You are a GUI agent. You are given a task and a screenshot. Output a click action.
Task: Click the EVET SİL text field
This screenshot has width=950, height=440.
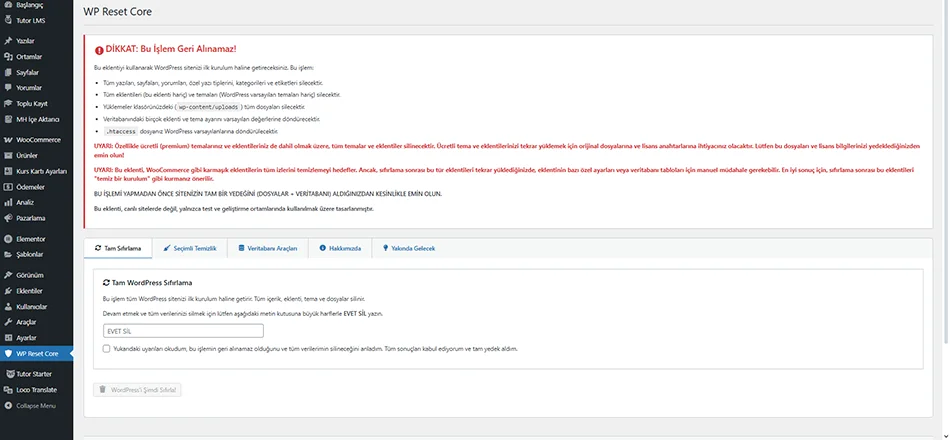pos(183,331)
